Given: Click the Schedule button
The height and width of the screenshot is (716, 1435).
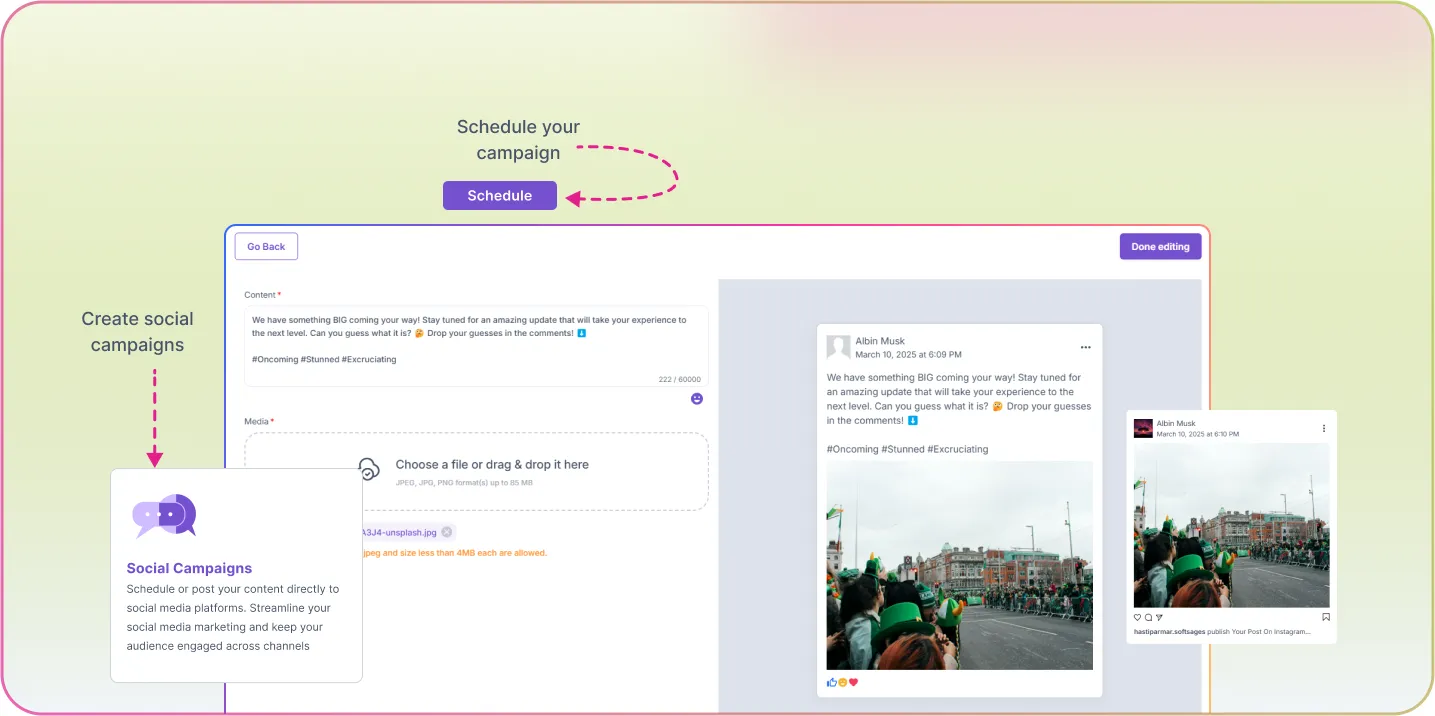Looking at the screenshot, I should 499,195.
